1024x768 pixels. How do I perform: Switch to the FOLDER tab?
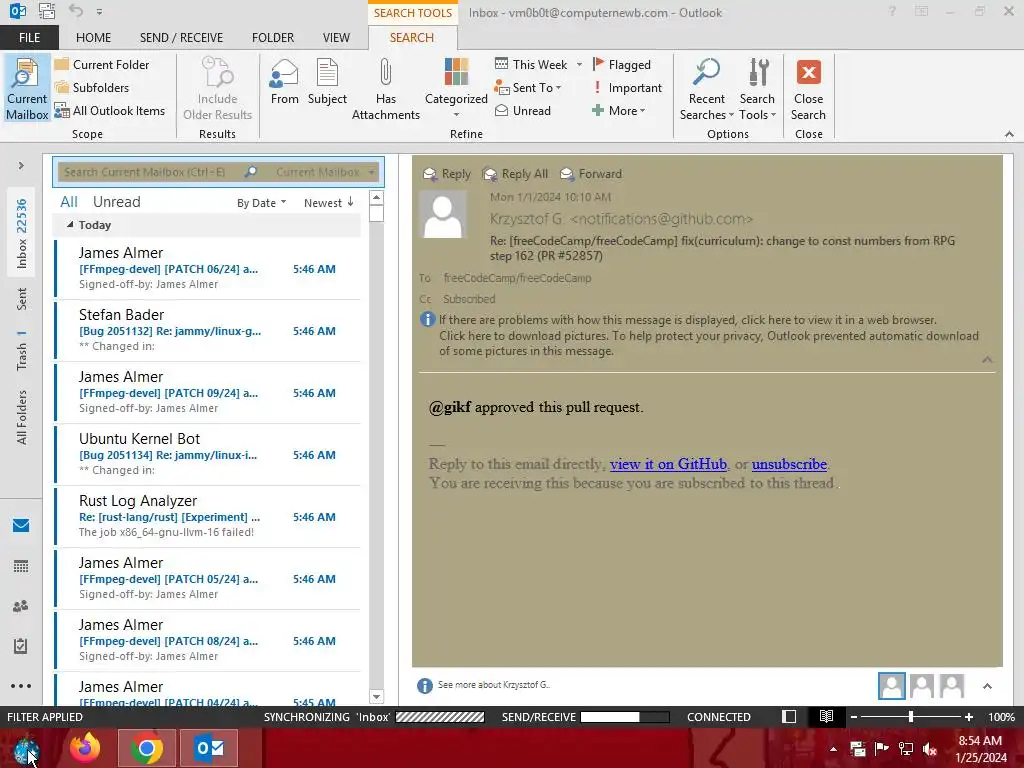(273, 38)
